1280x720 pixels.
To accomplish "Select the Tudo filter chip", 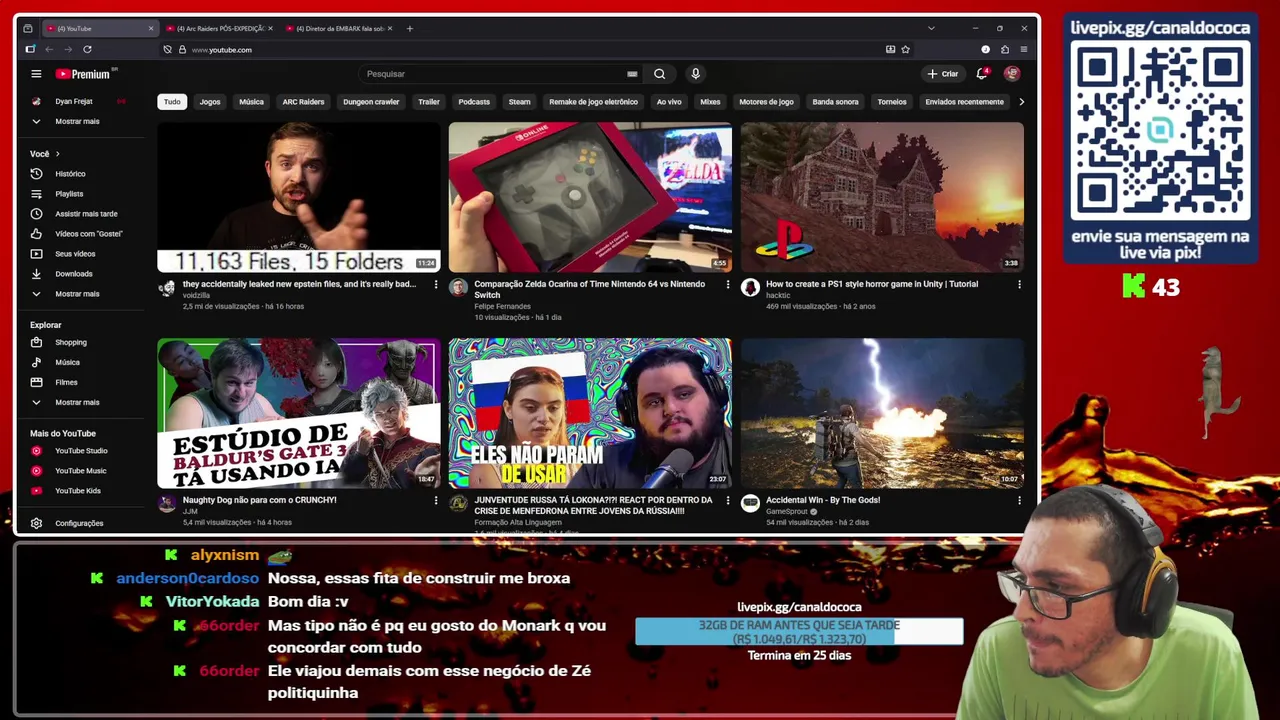I will click(x=172, y=102).
